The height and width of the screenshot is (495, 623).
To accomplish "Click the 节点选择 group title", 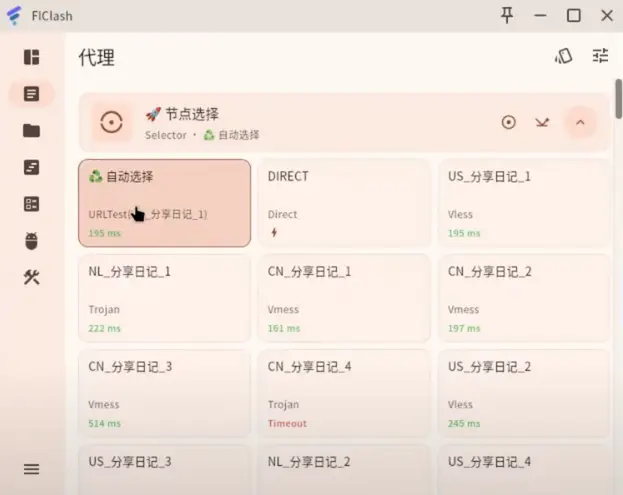I will pyautogui.click(x=182, y=114).
